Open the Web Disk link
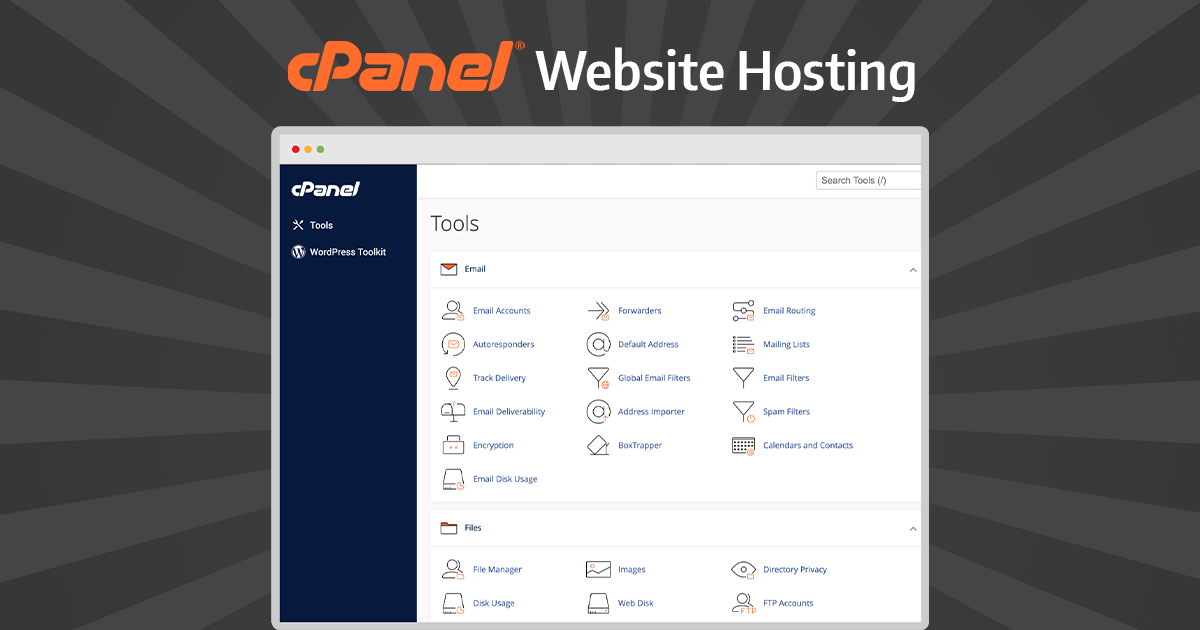 (635, 604)
